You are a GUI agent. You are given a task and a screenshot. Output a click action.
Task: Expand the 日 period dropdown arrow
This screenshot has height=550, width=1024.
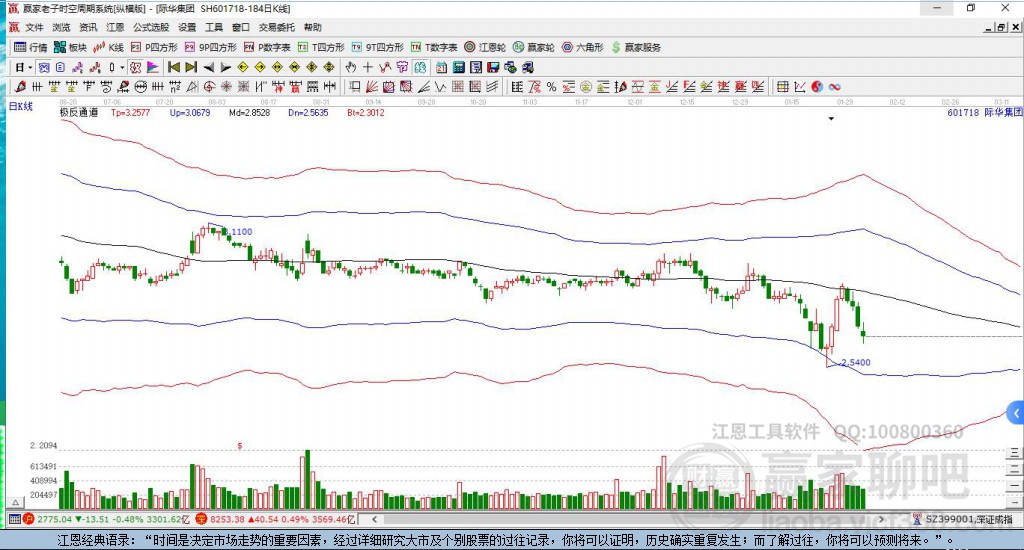[x=30, y=67]
